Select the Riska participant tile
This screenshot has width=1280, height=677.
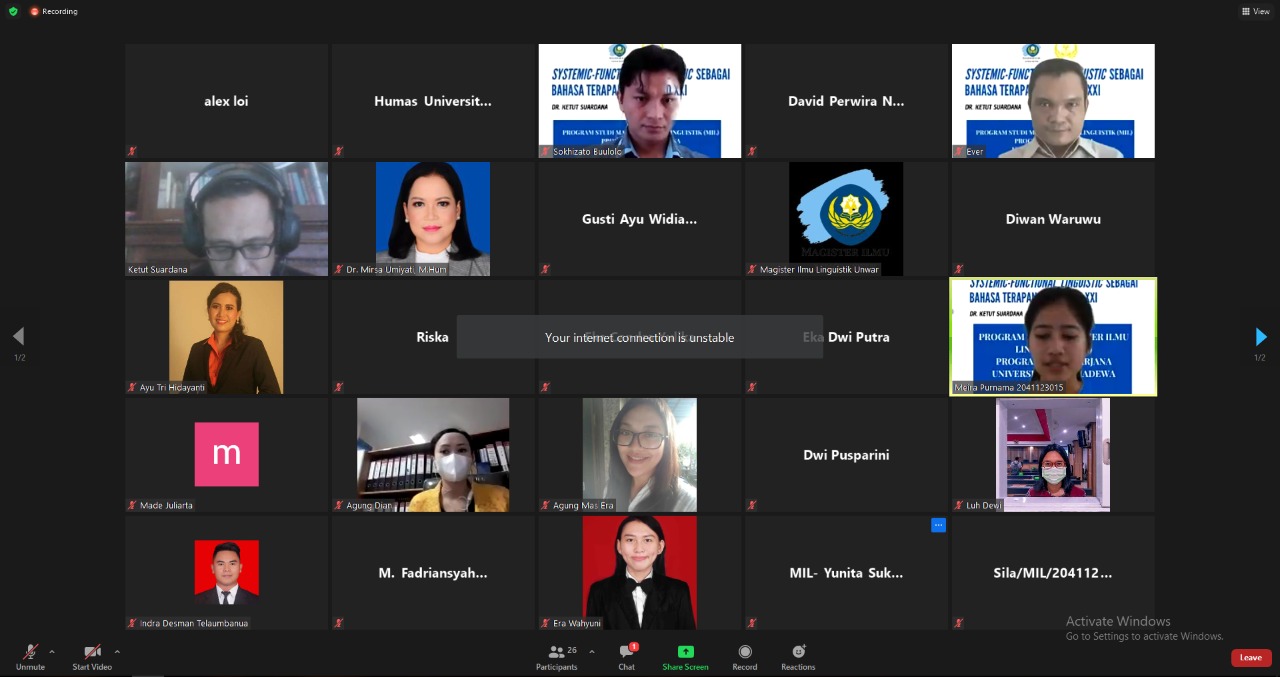click(x=433, y=337)
